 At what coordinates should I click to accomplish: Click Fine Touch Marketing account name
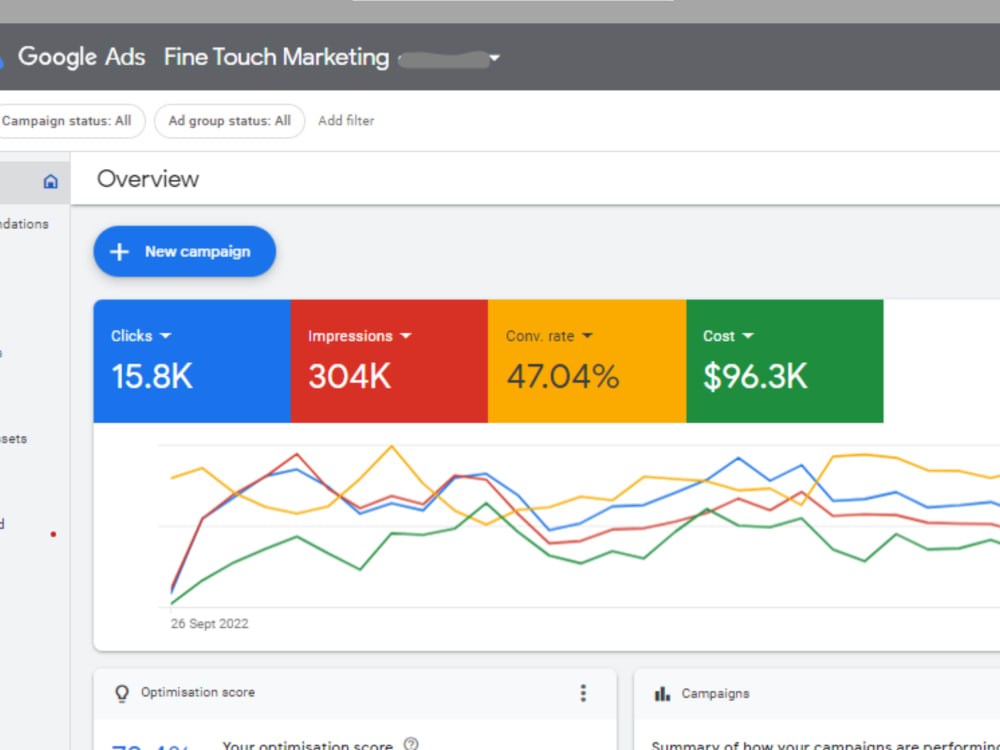(x=276, y=57)
